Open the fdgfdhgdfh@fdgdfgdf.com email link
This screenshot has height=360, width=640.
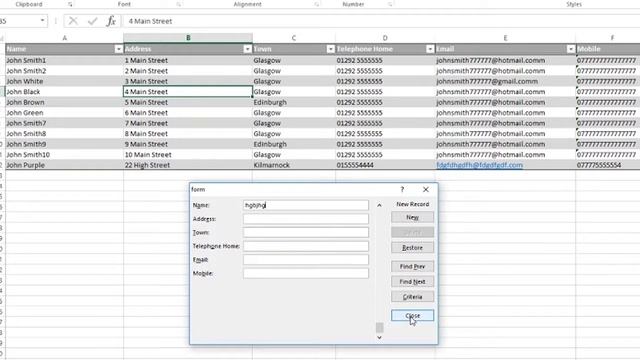tap(480, 165)
